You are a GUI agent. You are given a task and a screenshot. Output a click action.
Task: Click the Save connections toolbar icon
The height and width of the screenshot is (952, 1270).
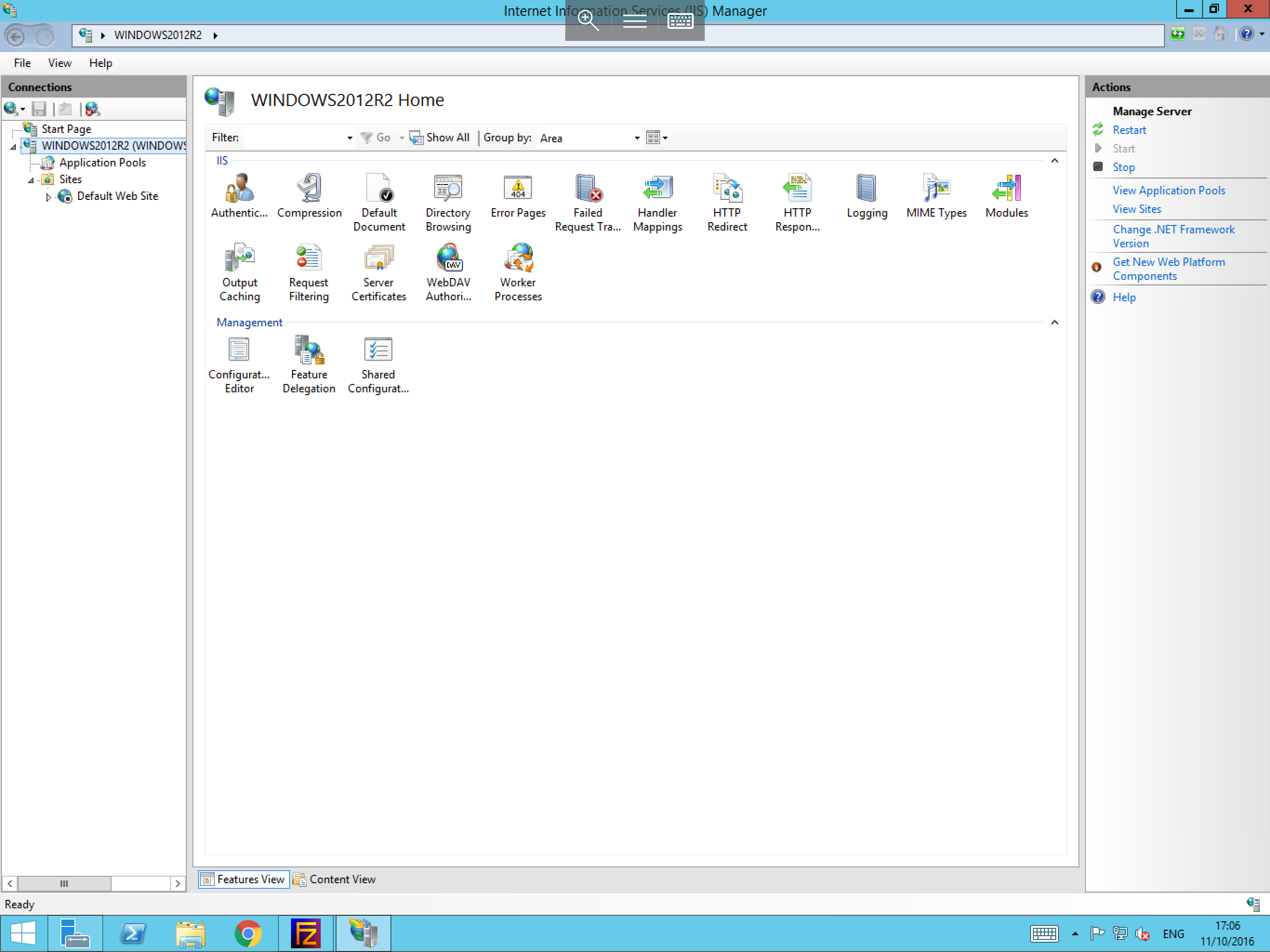(x=39, y=108)
